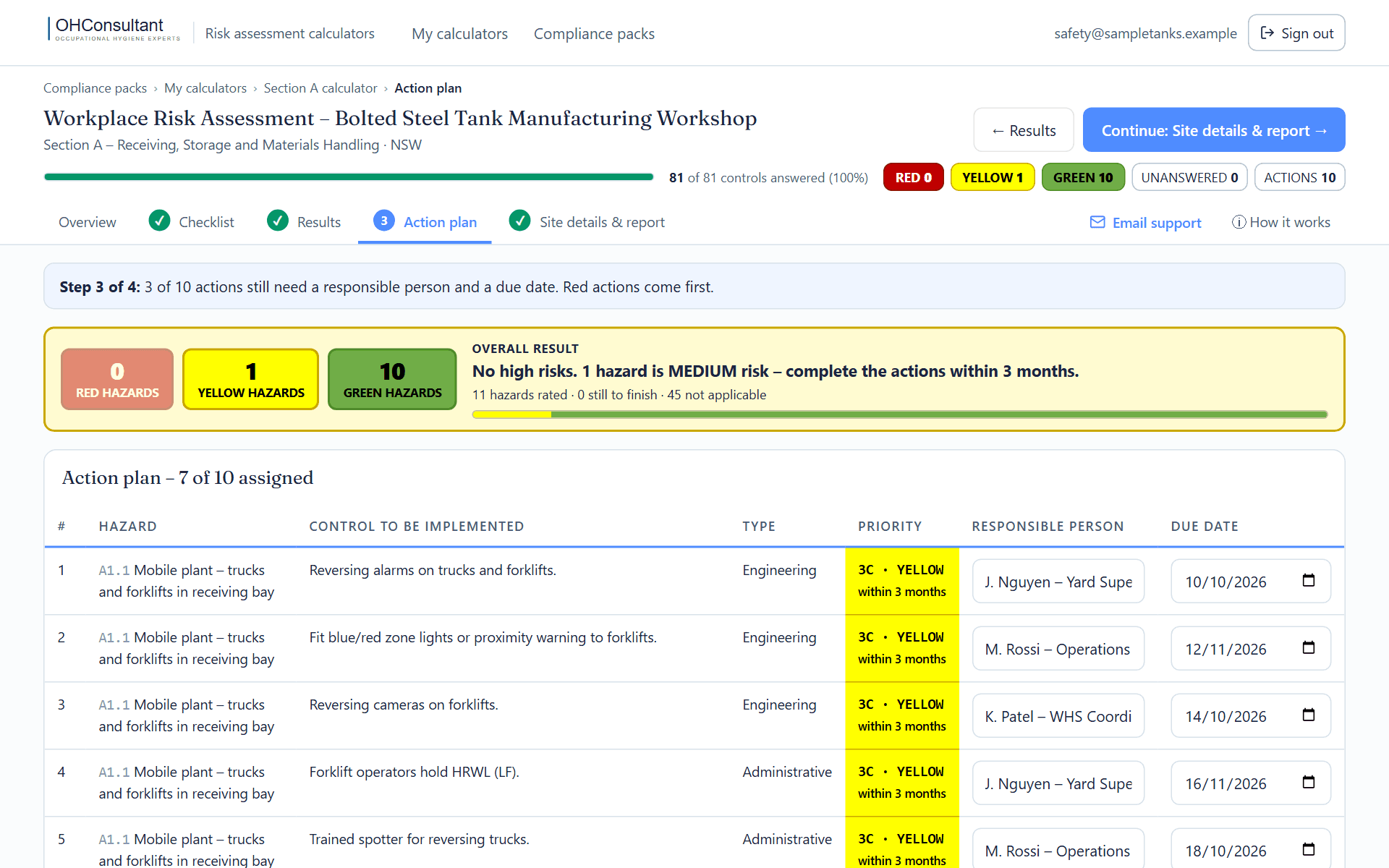Click the ACTIONS 10 badge
Image resolution: width=1389 pixels, height=868 pixels.
pos(1299,177)
